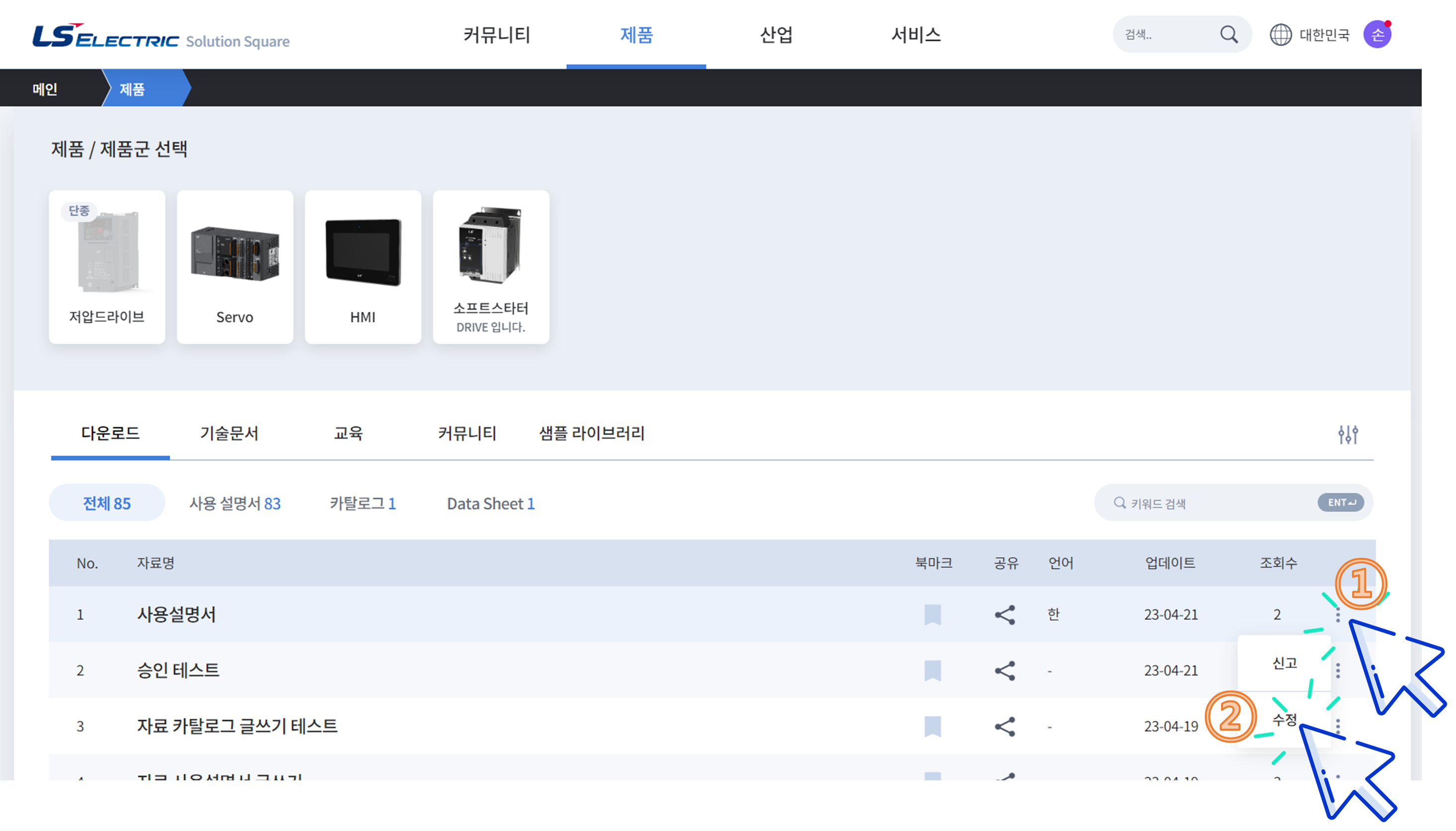
Task: Open the profile avatar with notification dot
Action: [x=1377, y=34]
